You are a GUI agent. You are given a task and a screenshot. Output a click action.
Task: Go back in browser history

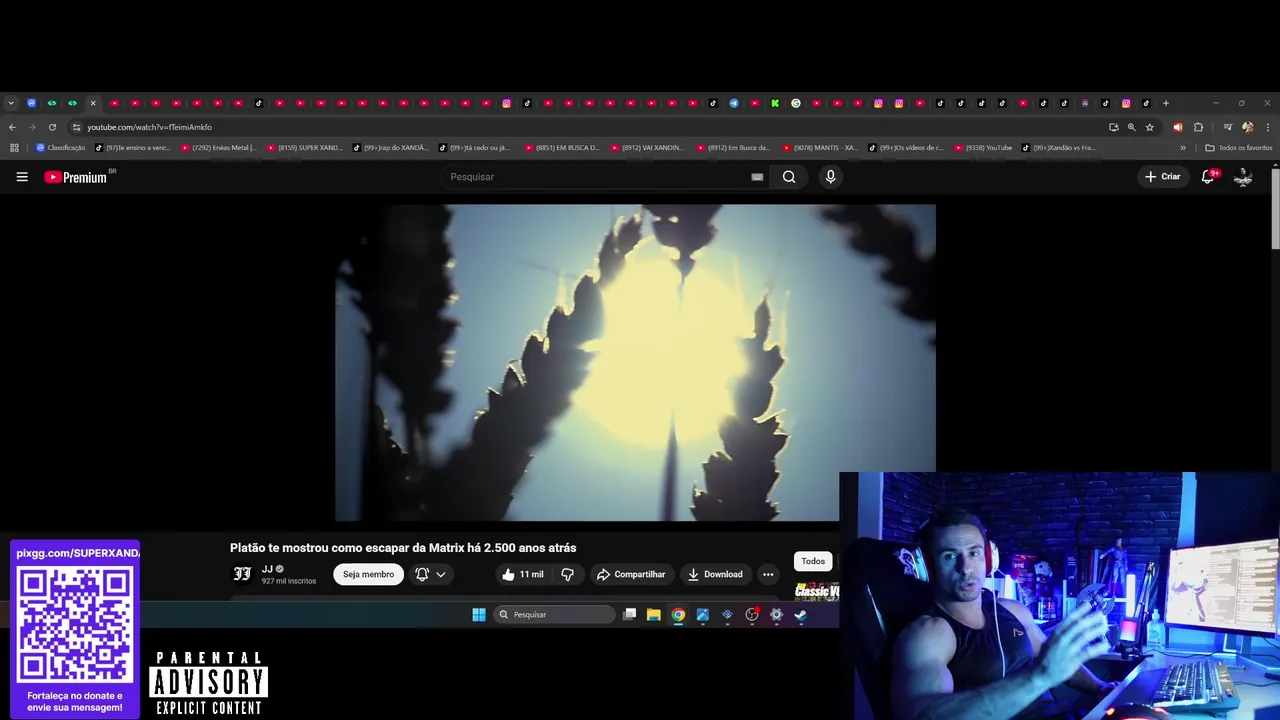click(12, 127)
